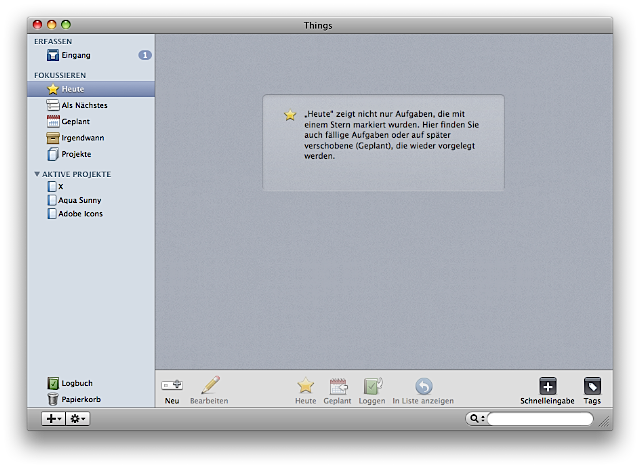
Task: Click the project X document icon
Action: pyautogui.click(x=52, y=186)
